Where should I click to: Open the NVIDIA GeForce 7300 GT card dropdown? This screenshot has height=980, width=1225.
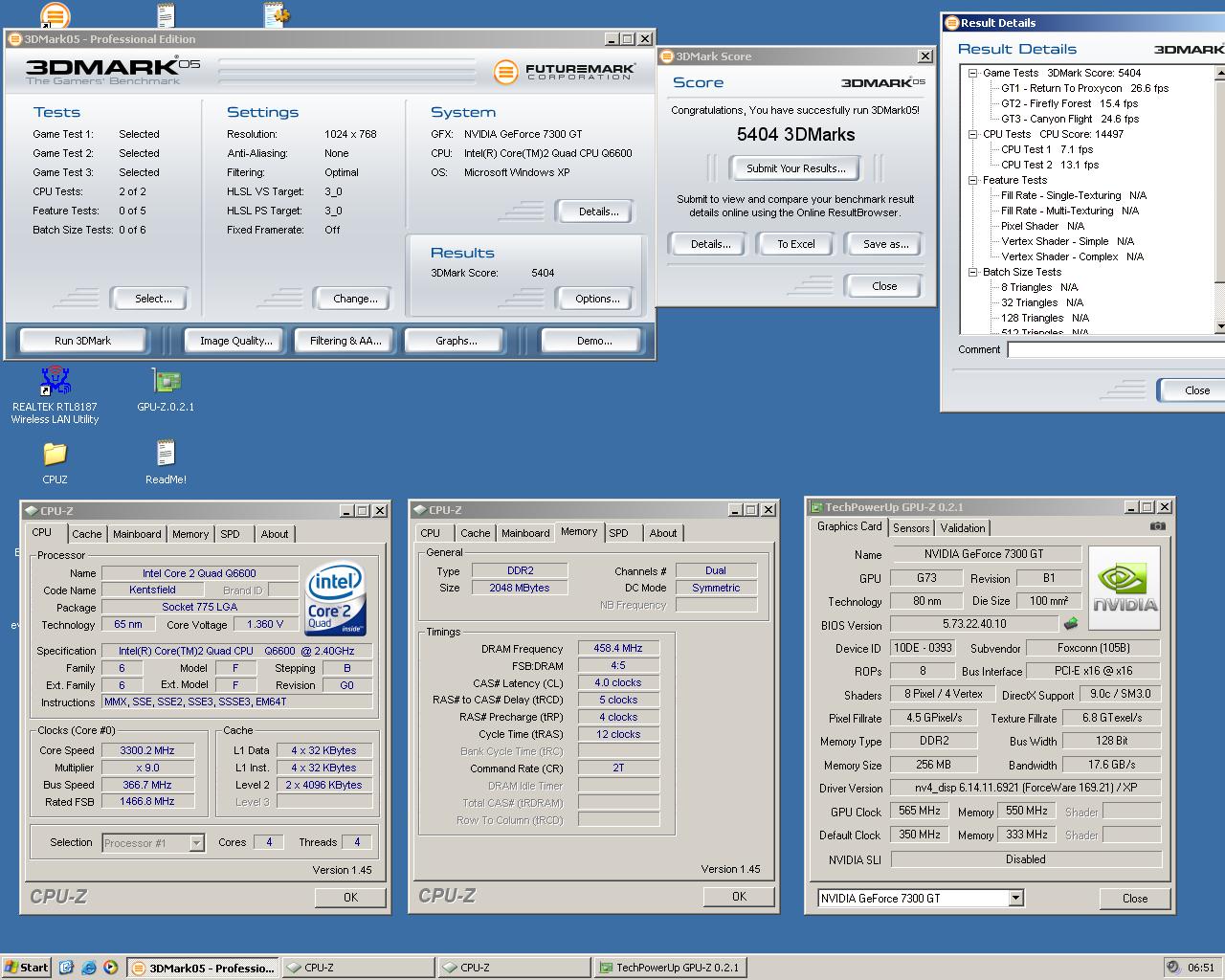pos(1015,898)
